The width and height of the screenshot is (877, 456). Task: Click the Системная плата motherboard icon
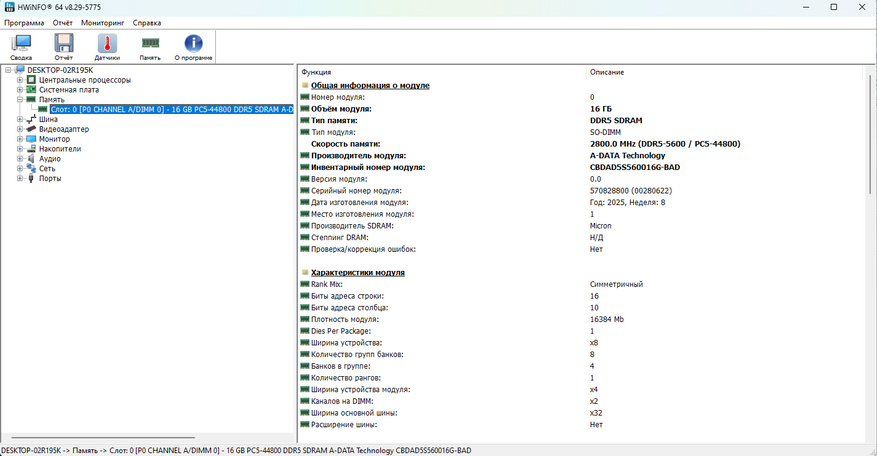pos(31,90)
